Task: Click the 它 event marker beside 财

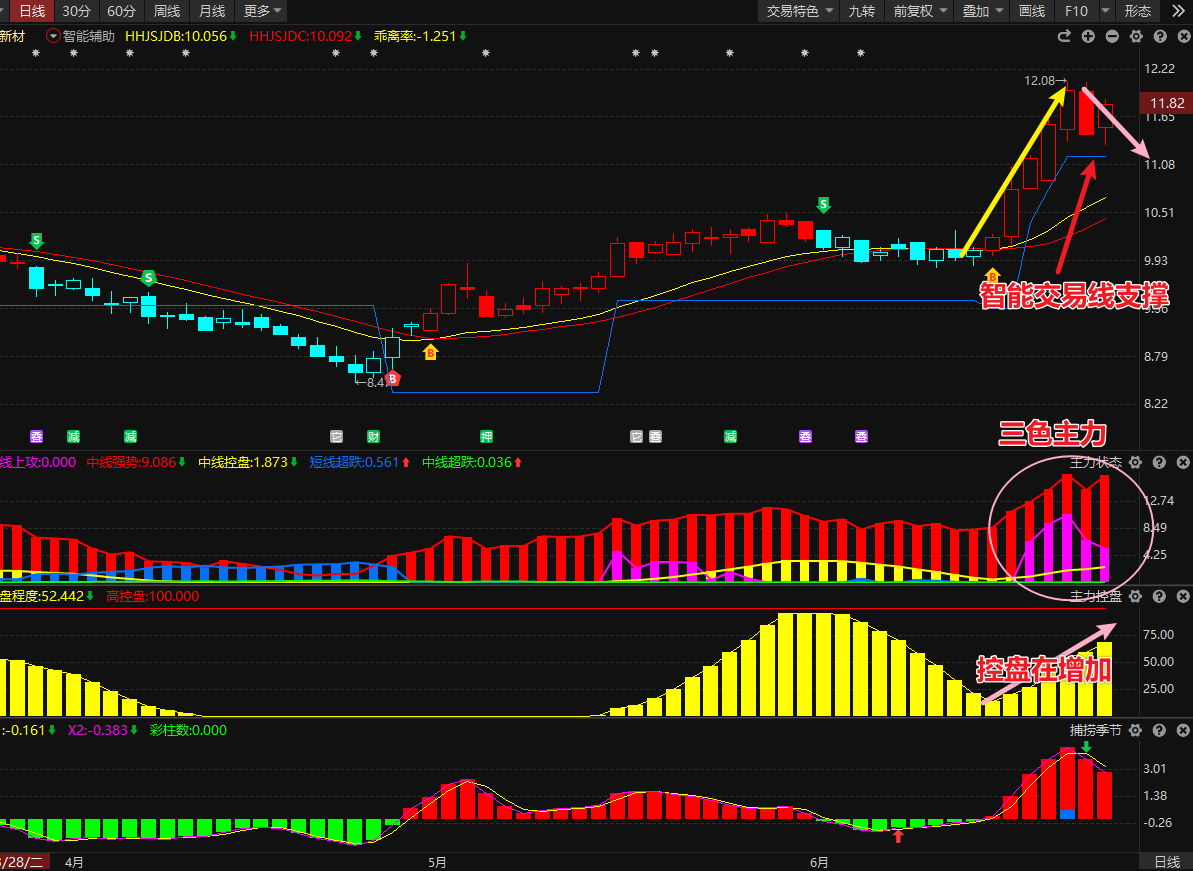Action: pos(336,437)
